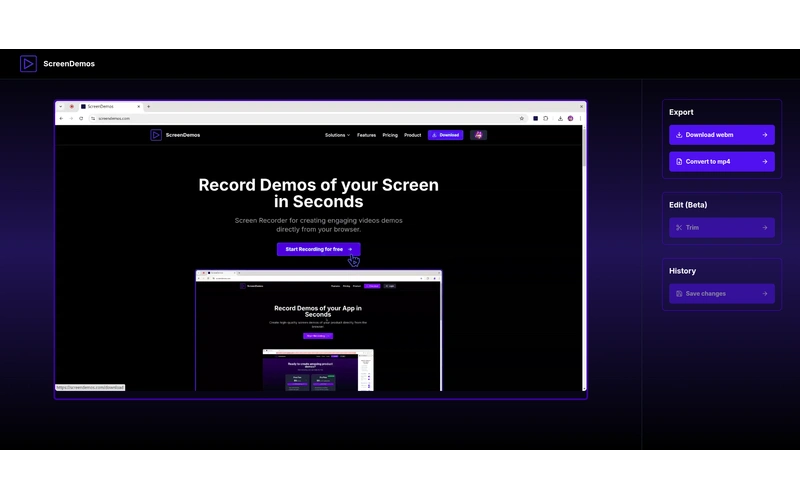This screenshot has height=500, width=800.
Task: Click the Export section heading
Action: (681, 112)
